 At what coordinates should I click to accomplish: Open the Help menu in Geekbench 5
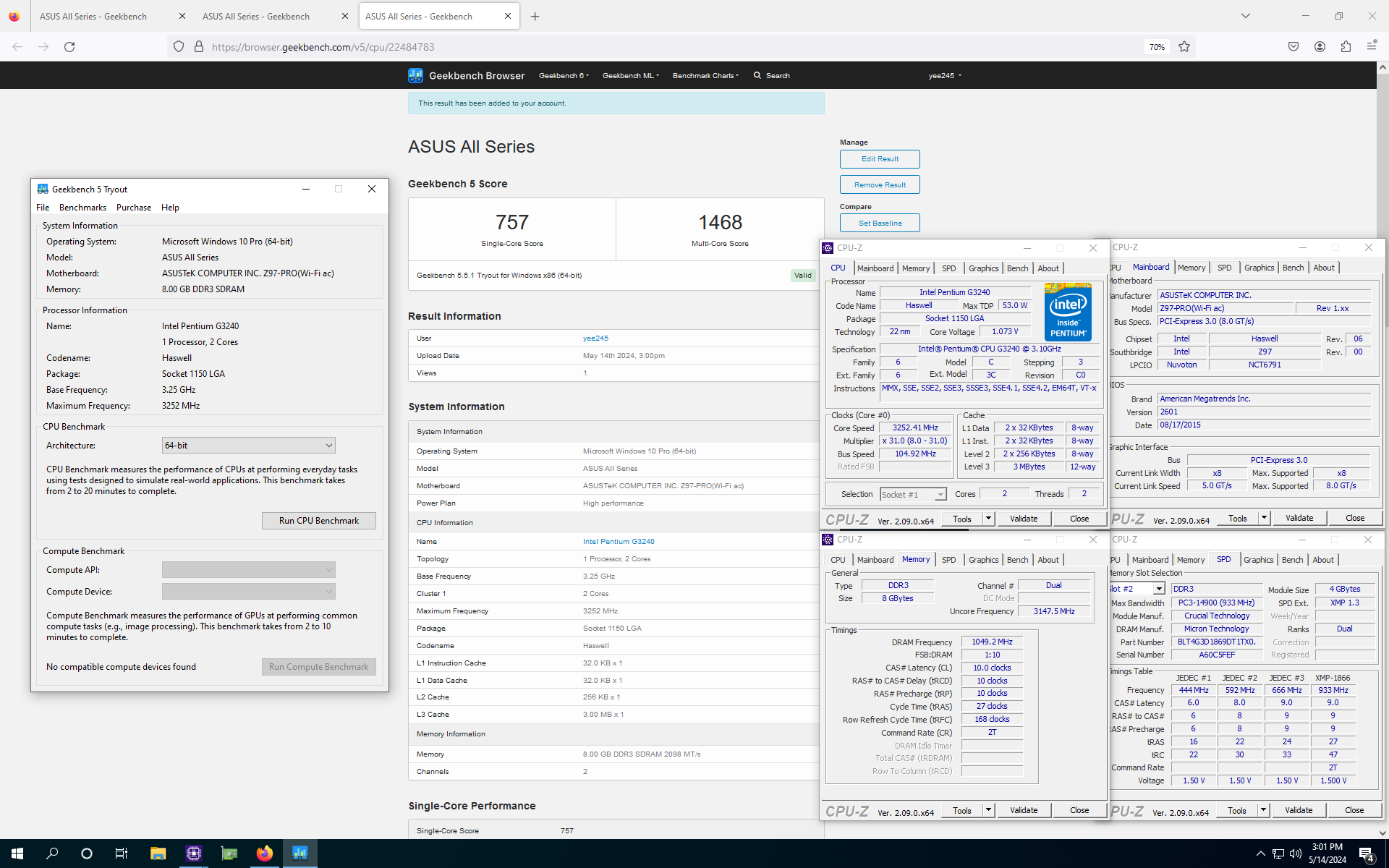(x=170, y=208)
